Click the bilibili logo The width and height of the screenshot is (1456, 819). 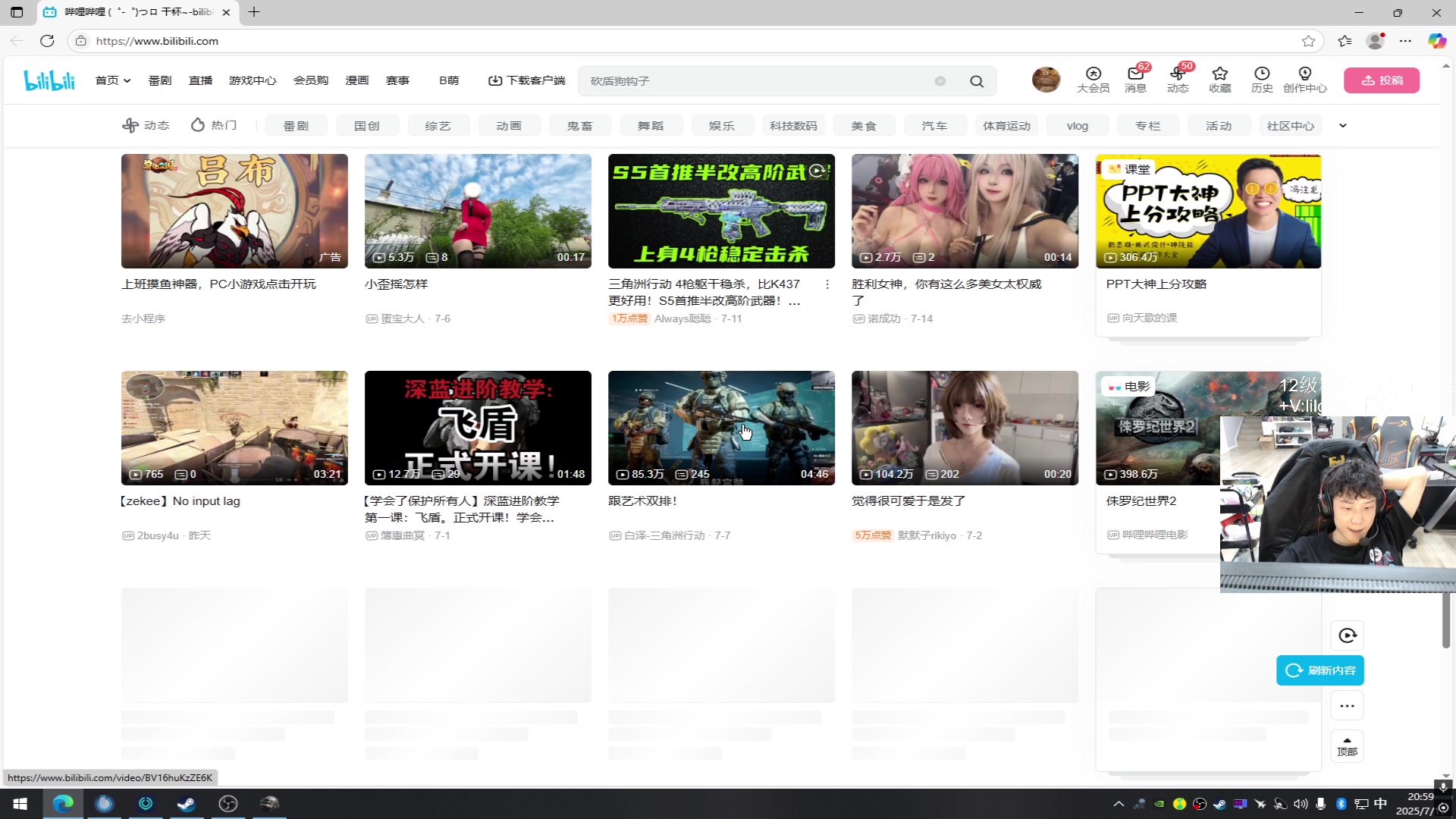[x=49, y=80]
